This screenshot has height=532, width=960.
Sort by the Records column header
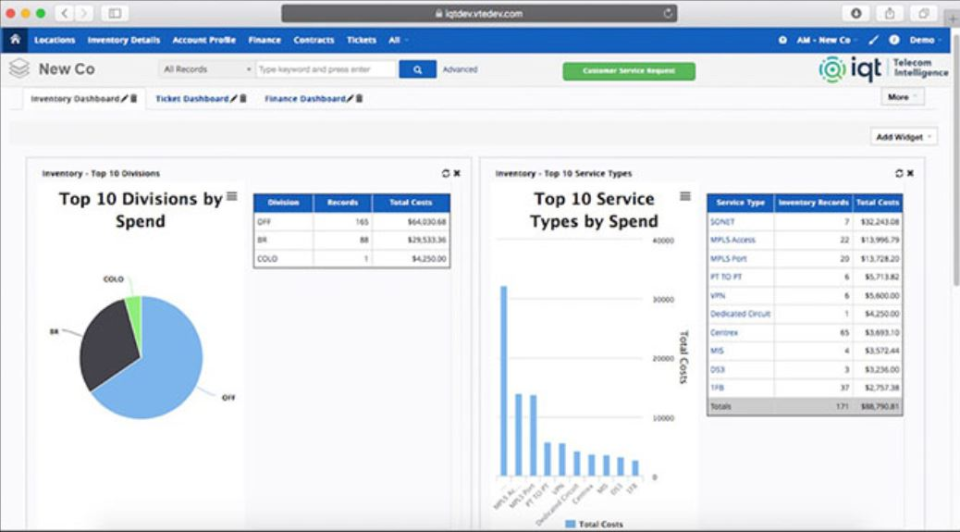[342, 203]
